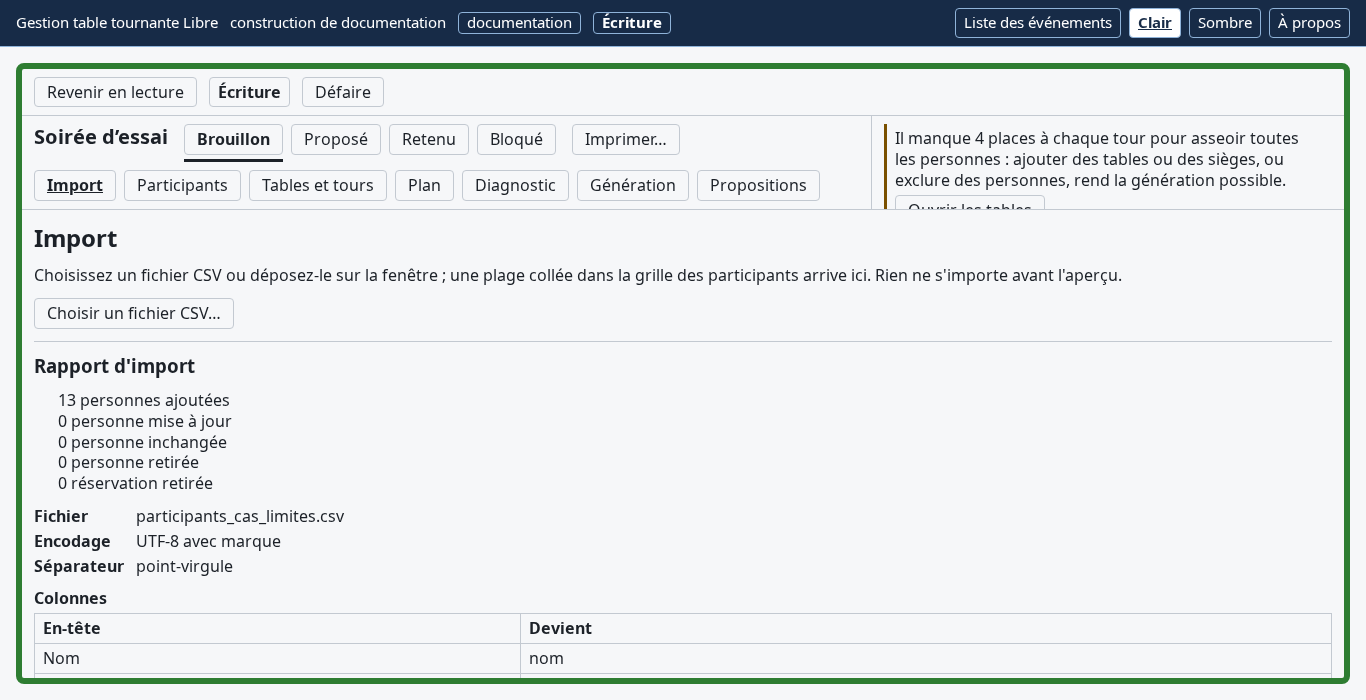
Task: Click the line 0 réservation retirée
Action: coord(135,483)
